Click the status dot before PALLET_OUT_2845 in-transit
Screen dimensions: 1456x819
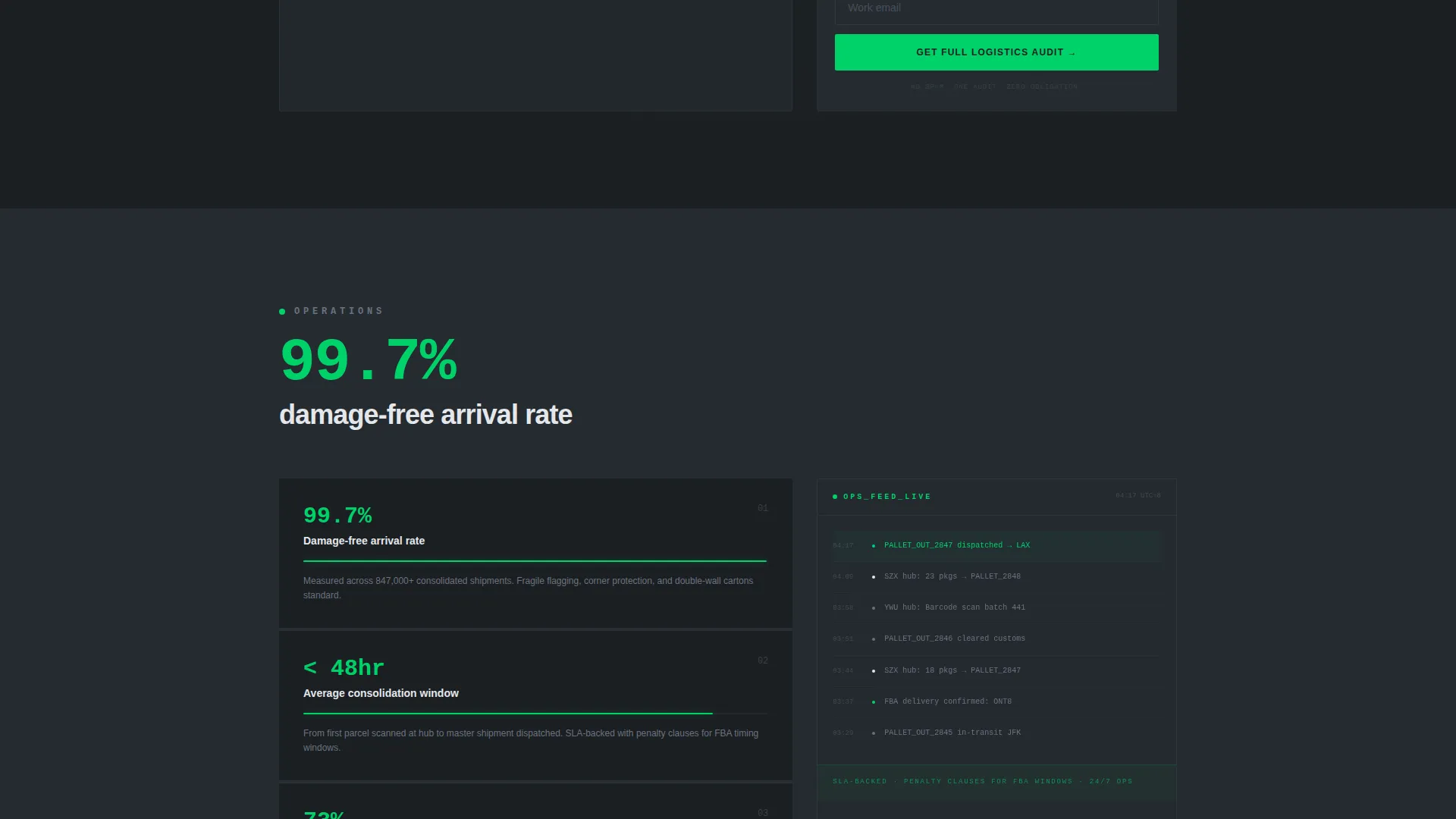tap(874, 733)
